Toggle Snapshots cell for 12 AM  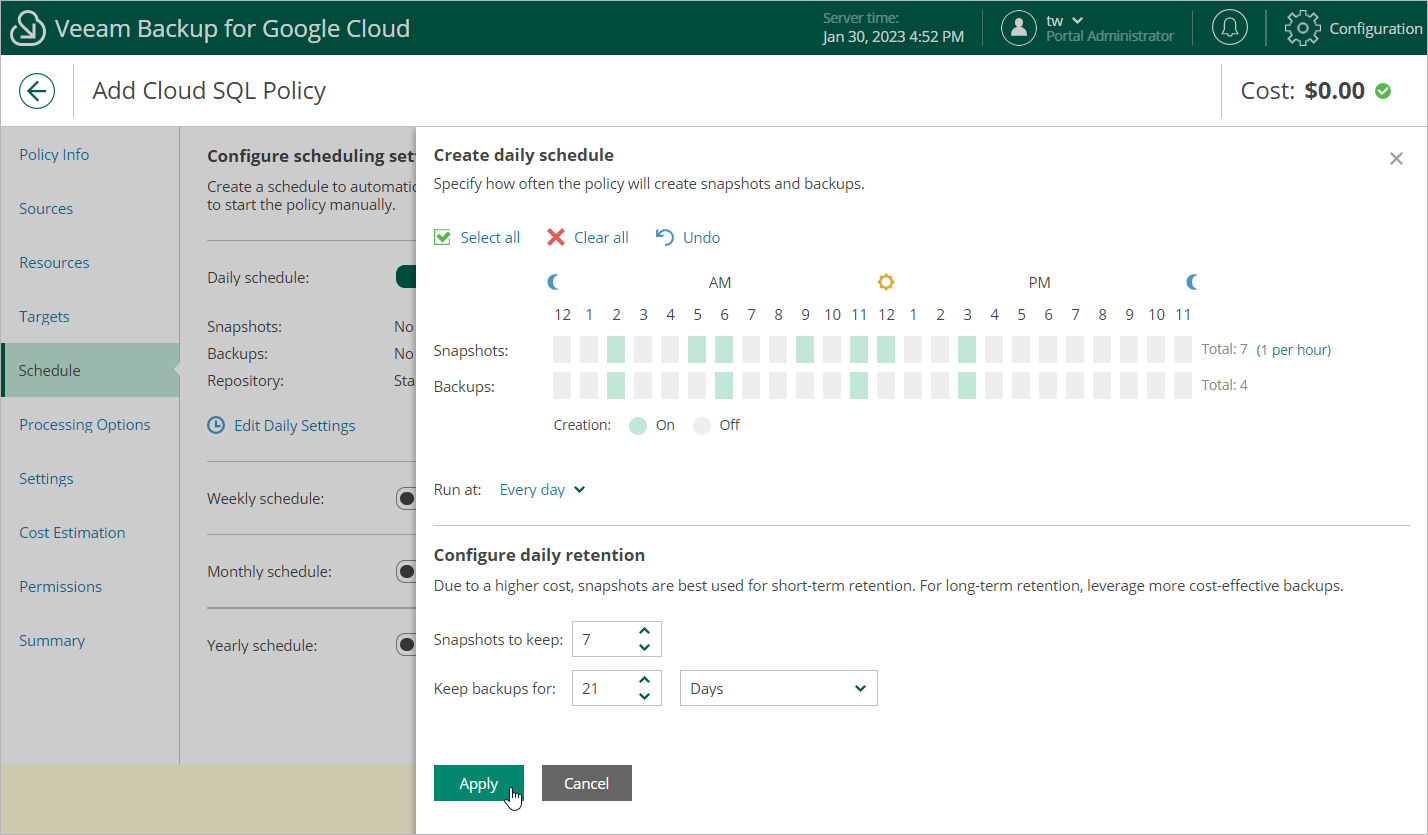(x=562, y=350)
